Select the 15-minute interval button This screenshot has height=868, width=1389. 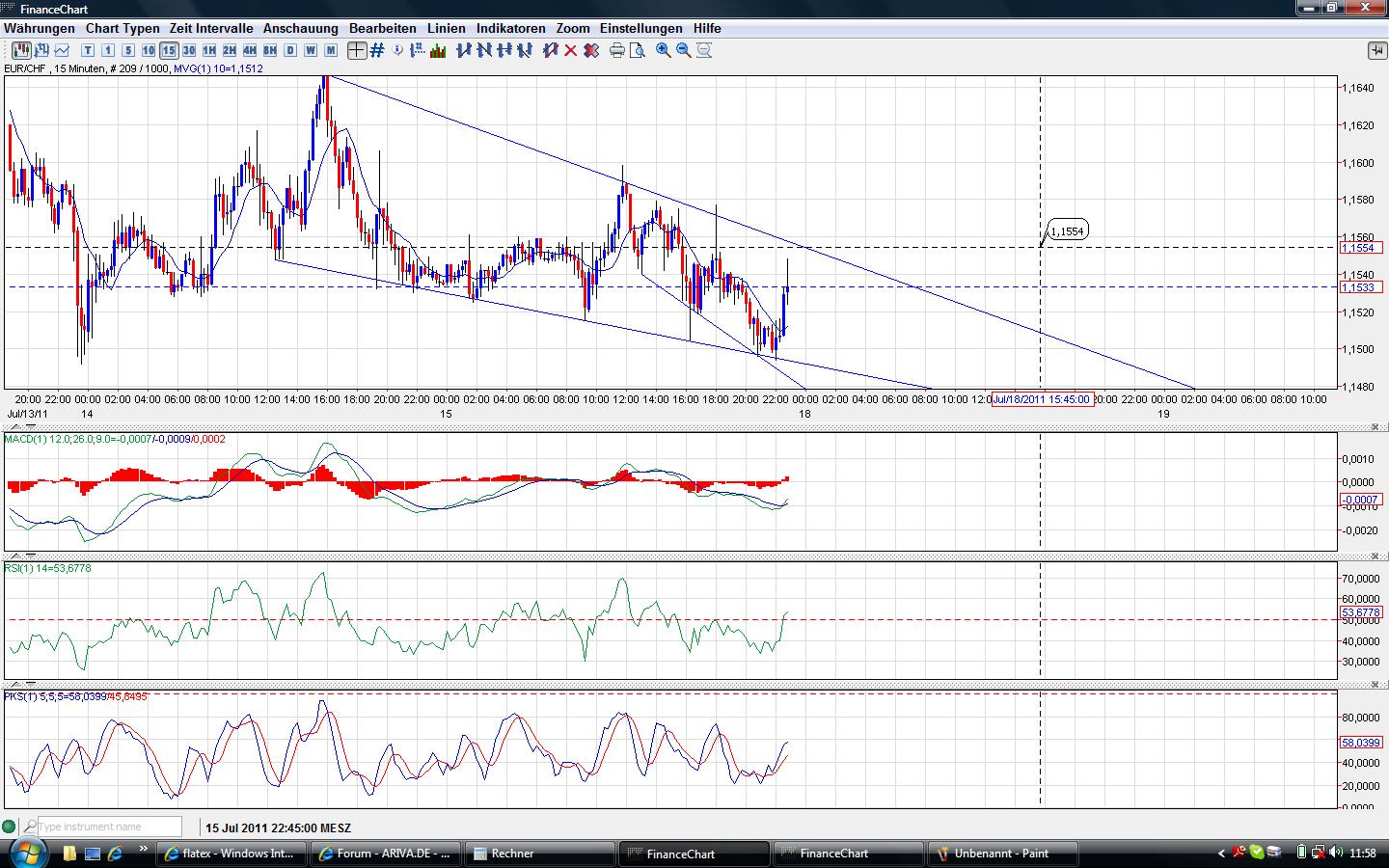coord(169,50)
